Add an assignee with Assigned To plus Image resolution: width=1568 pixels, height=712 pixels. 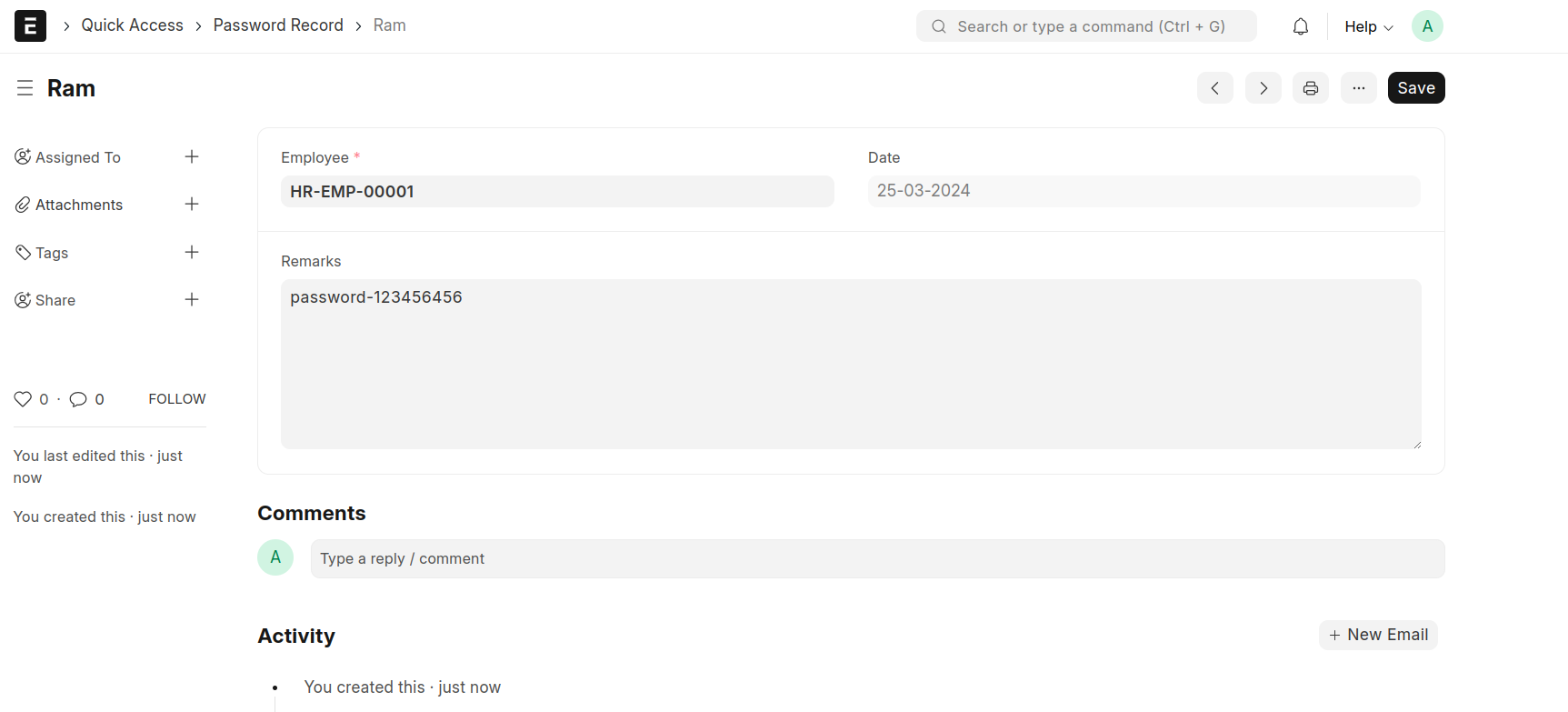point(192,157)
